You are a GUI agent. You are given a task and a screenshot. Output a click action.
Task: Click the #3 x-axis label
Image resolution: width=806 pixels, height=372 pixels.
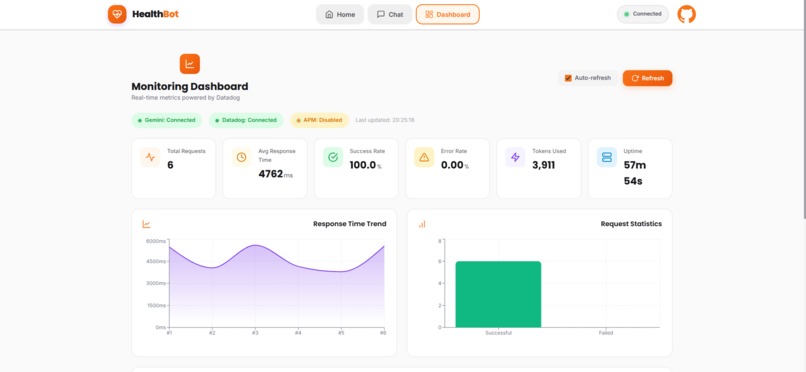pos(255,333)
